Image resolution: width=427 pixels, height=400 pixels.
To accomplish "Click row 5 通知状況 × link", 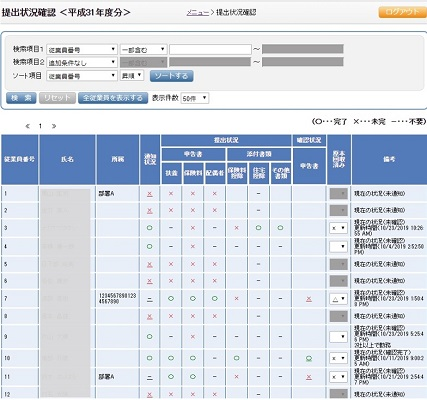I will pos(150,264).
